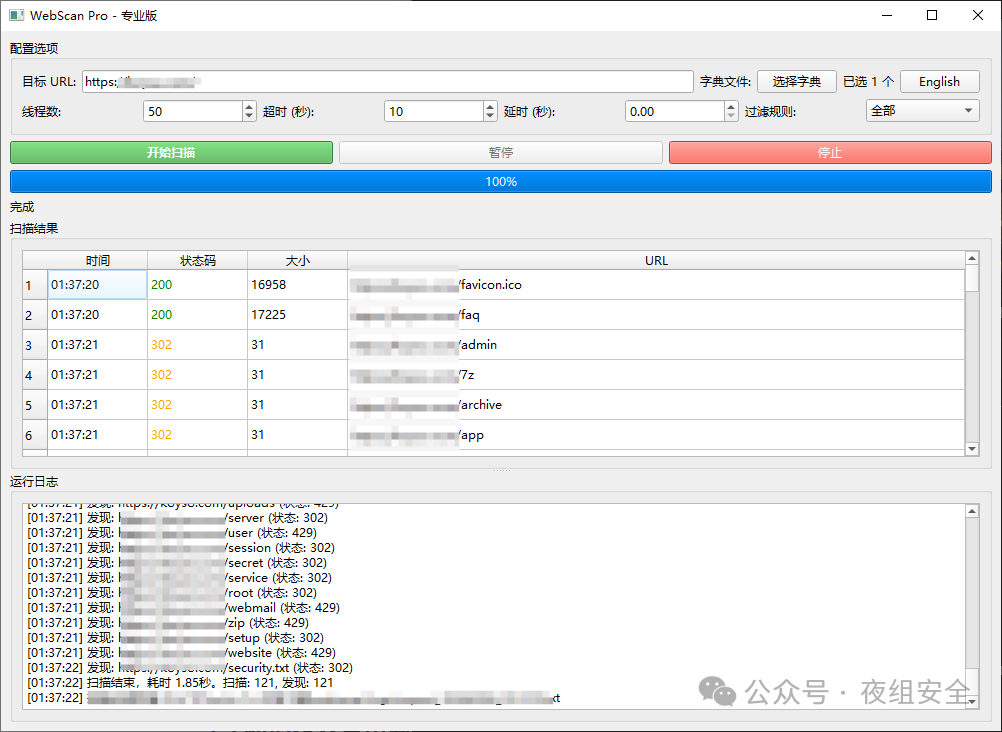Click the results table scroll up arrow
Screen dimensions: 1002x732
click(972, 258)
